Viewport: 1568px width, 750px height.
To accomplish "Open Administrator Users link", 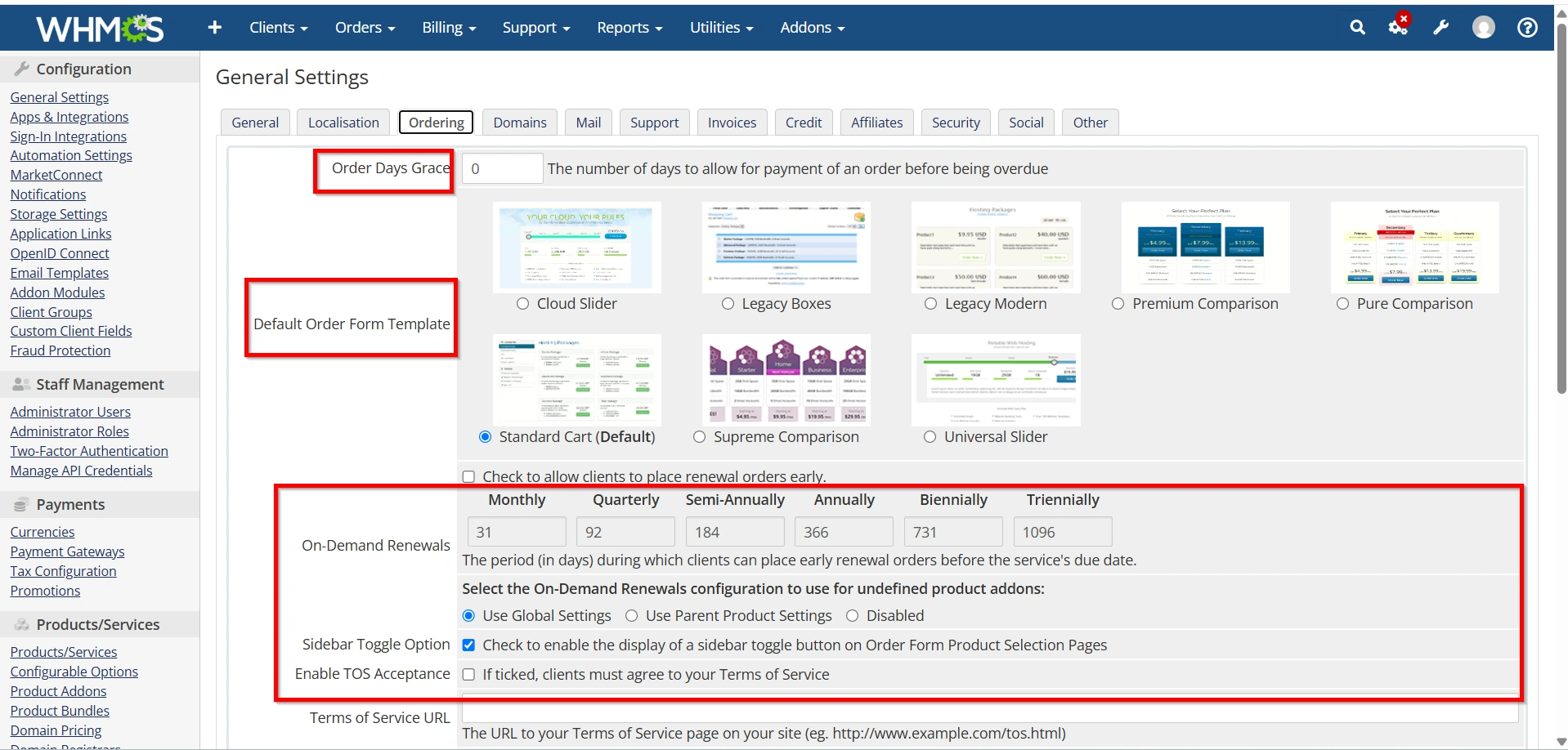I will pyautogui.click(x=70, y=412).
